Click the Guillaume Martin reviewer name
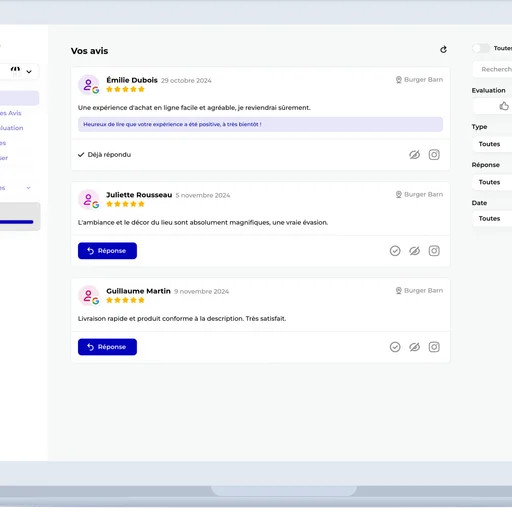This screenshot has width=512, height=512. [138, 291]
